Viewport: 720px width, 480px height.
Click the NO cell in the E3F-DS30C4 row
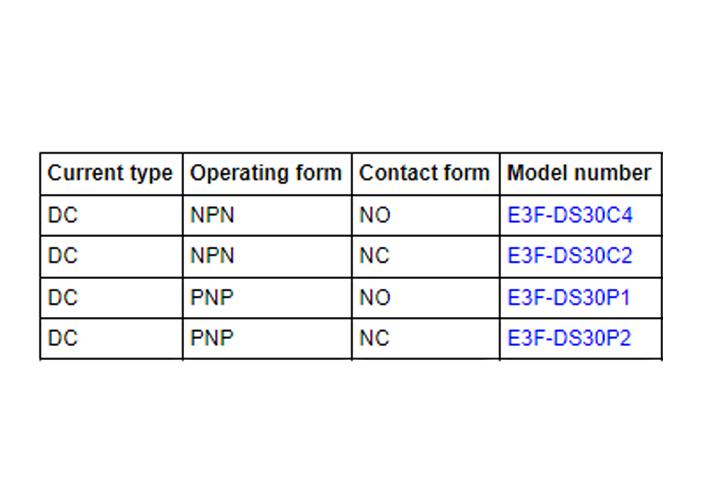point(375,215)
